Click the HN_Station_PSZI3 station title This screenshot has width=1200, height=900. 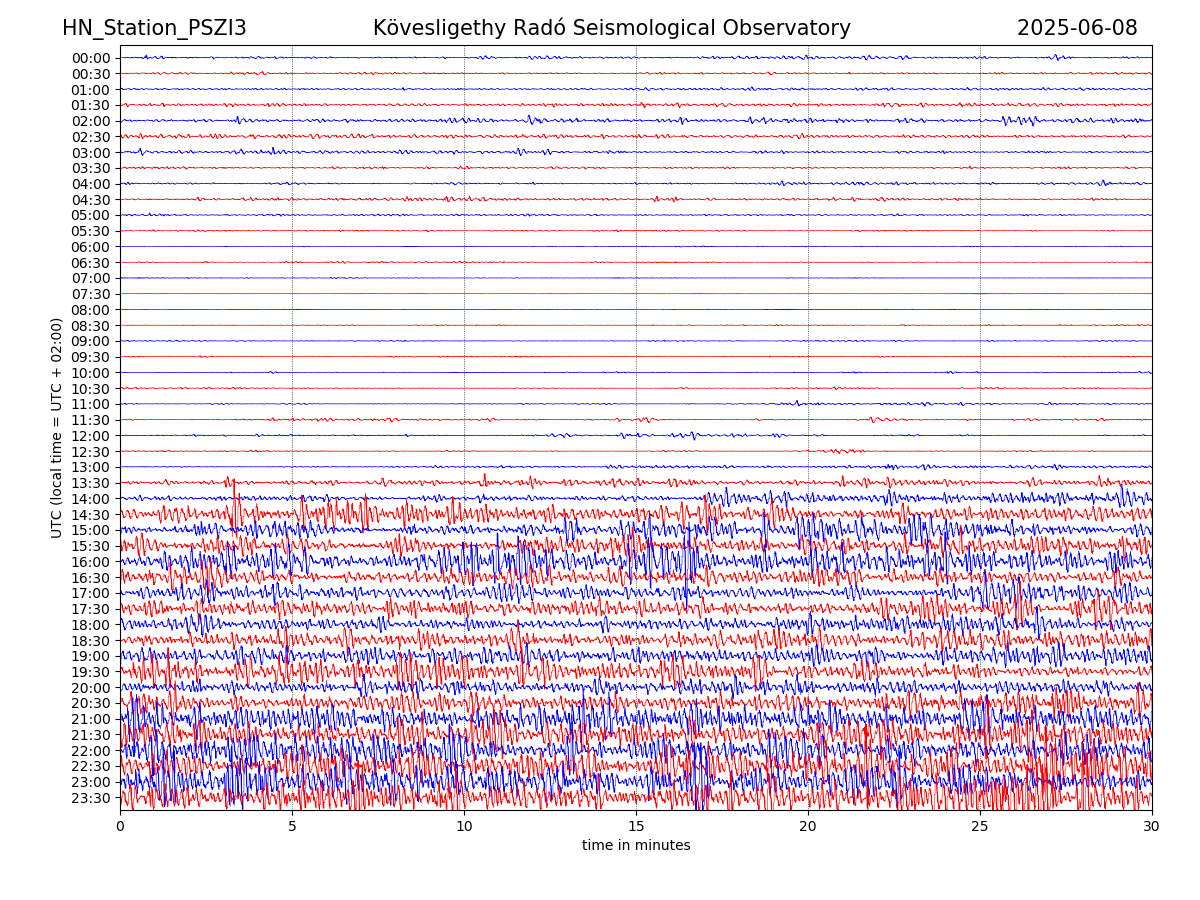[x=154, y=28]
